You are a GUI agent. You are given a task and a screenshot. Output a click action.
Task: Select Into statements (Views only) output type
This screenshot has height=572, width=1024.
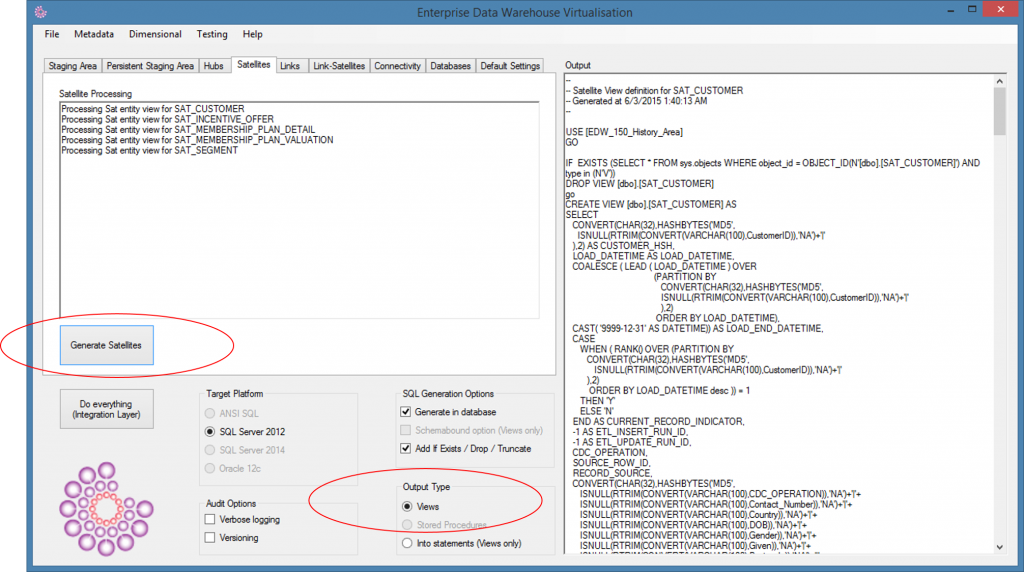tap(406, 543)
